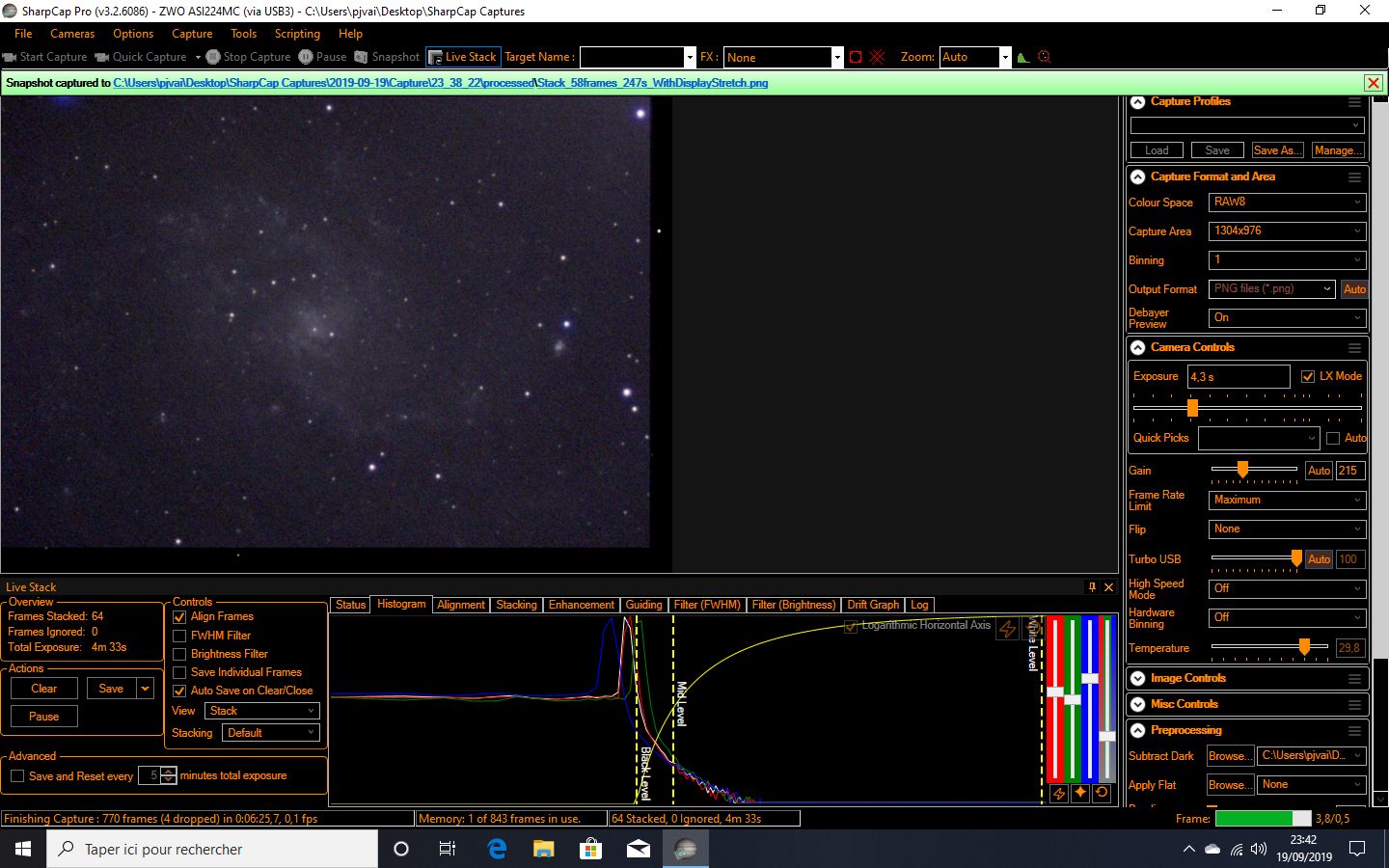Screen dimensions: 1389x868
Task: Open Camera Controls panel menu icon
Action: 1354,348
